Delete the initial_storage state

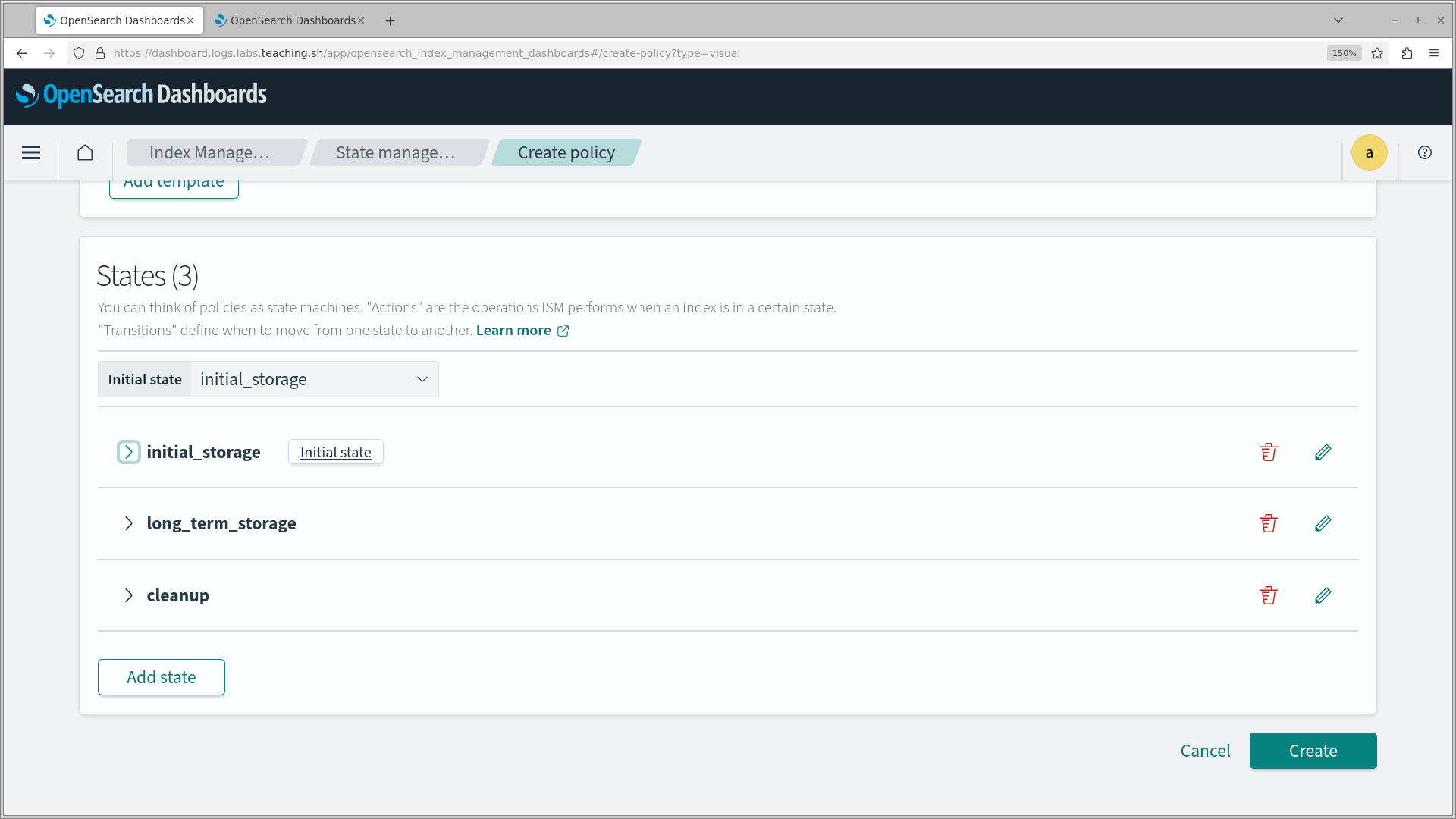tap(1268, 452)
